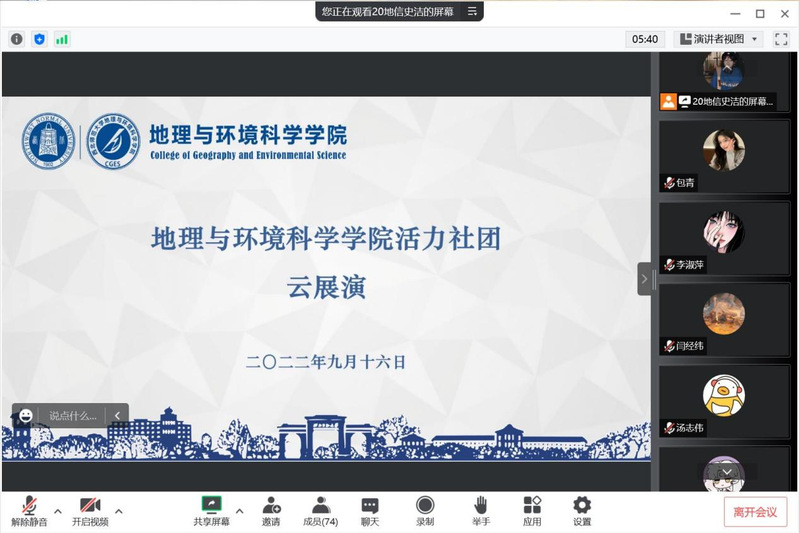Open the 聊天 chat panel

coord(370,511)
